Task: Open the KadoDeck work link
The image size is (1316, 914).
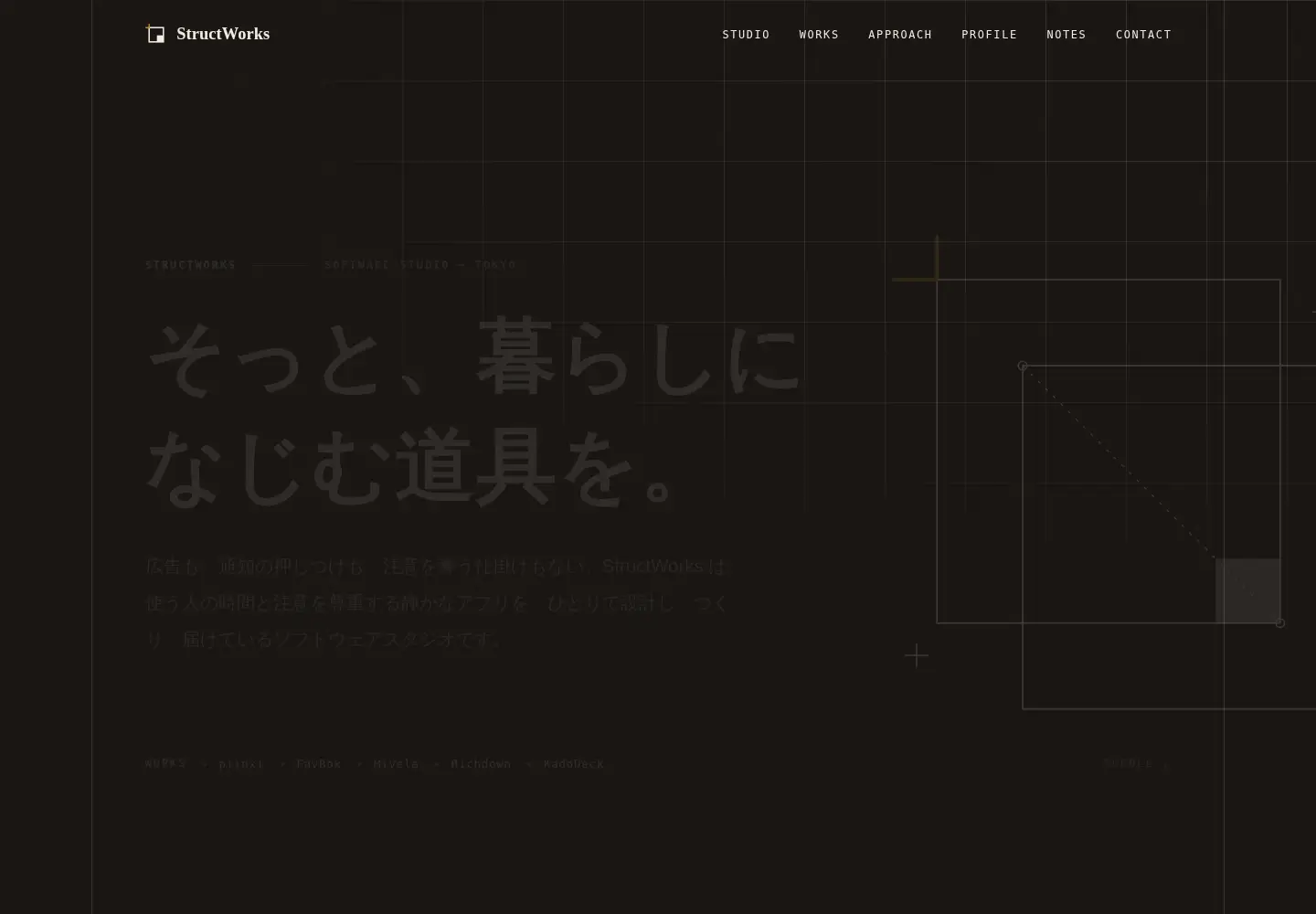Action: click(x=574, y=764)
